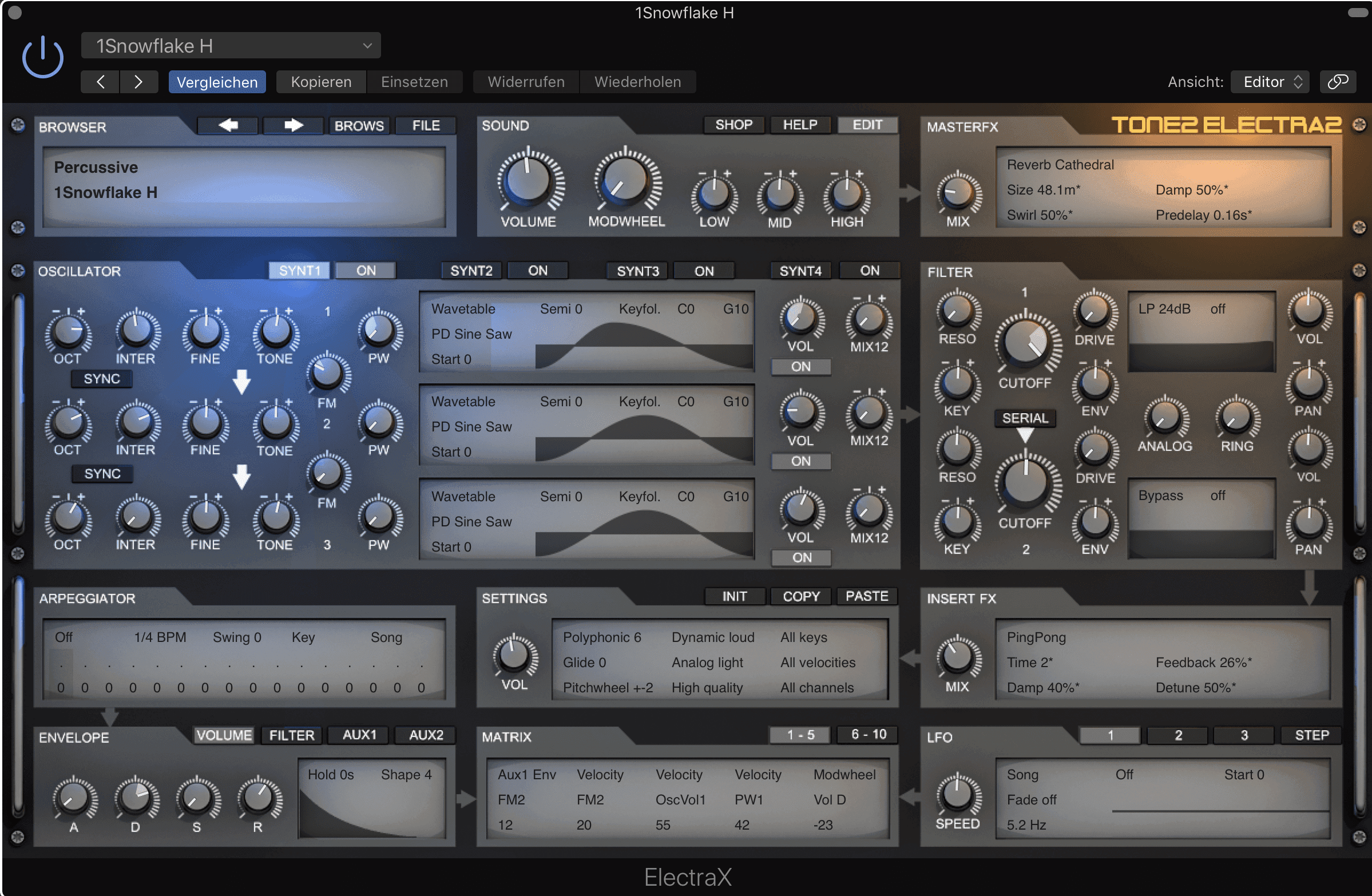
Task: Click the right vertical slider beside filter section
Action: point(1359,413)
